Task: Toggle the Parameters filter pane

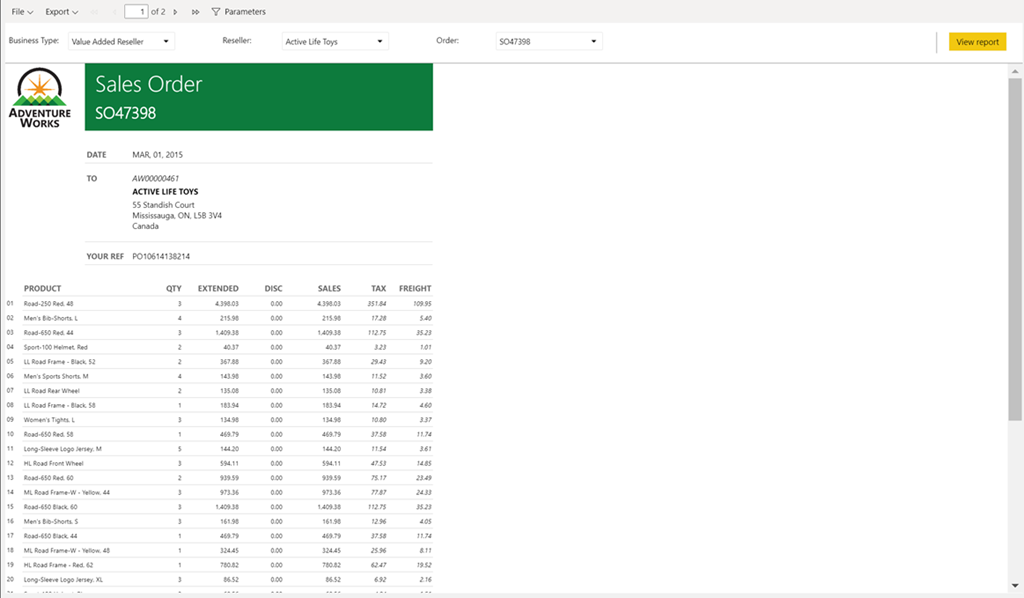Action: tap(238, 12)
